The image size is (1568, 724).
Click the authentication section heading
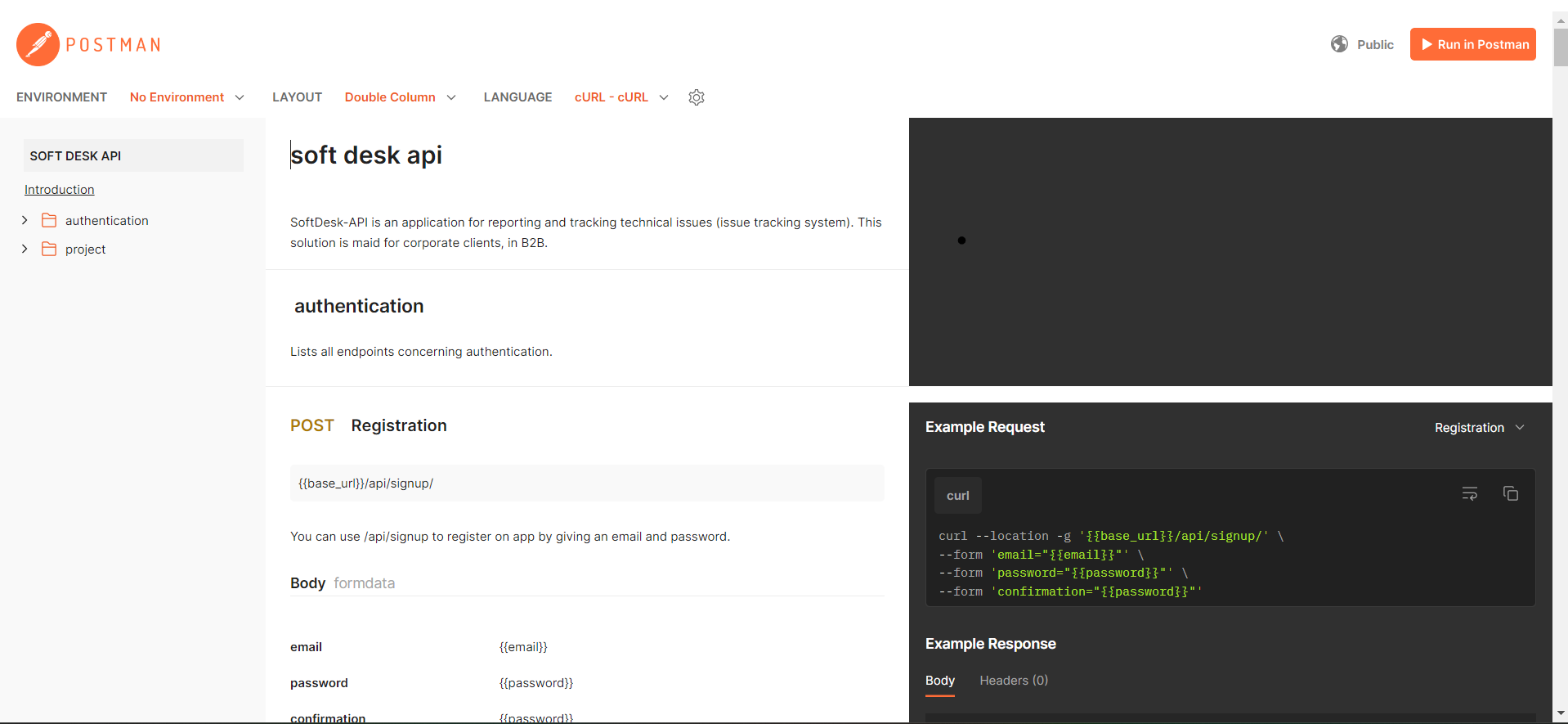point(359,306)
